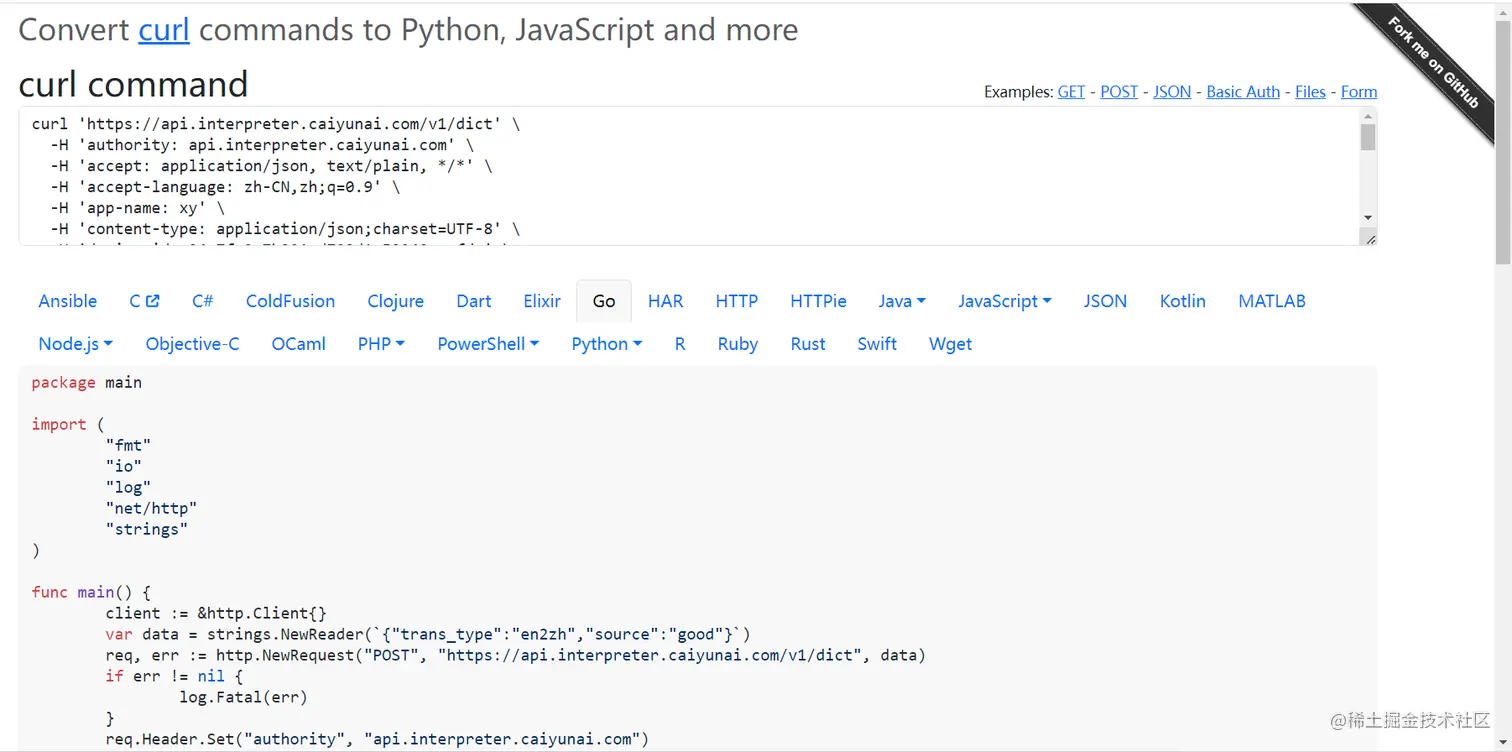Click the curl hyperlink in heading
The height and width of the screenshot is (752, 1512).
[x=164, y=30]
